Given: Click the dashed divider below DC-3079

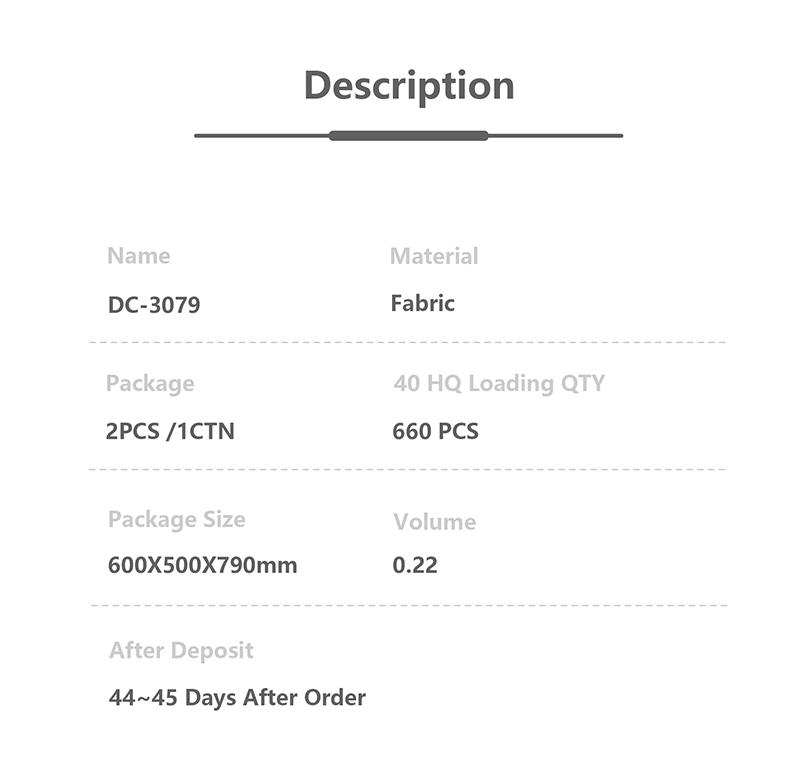Looking at the screenshot, I should 408,342.
